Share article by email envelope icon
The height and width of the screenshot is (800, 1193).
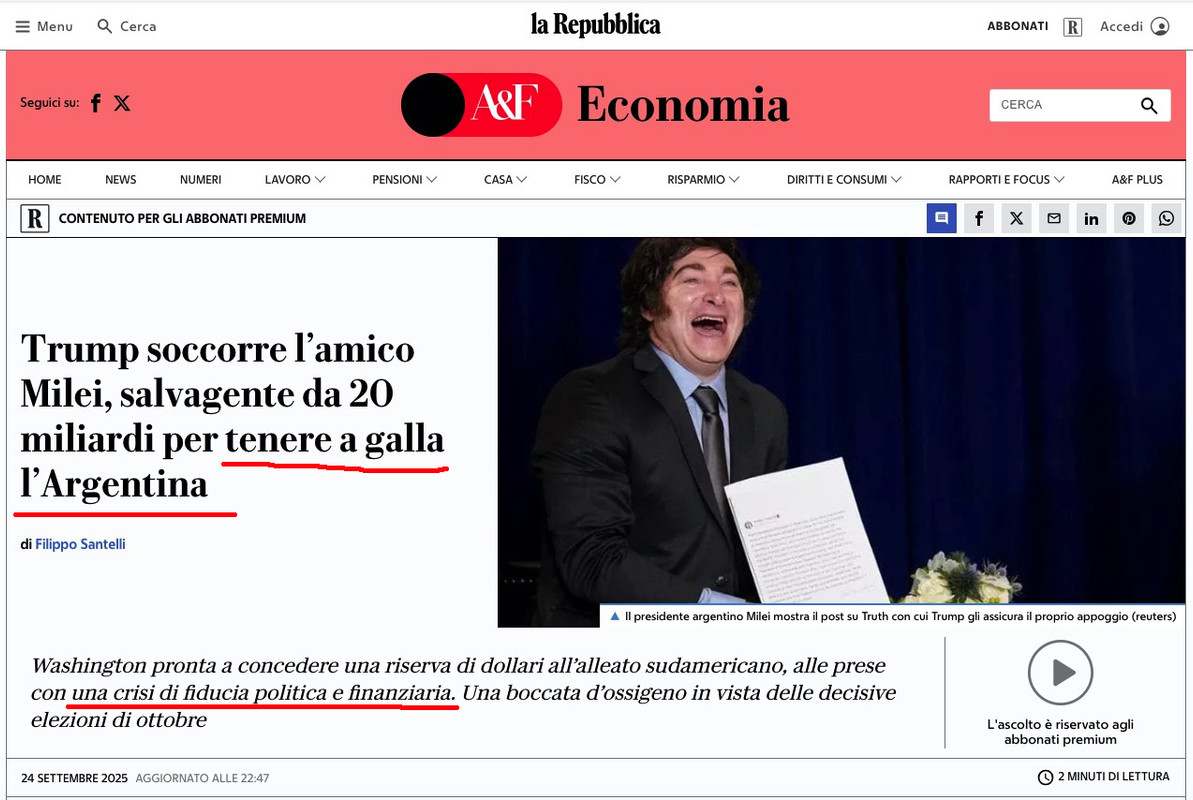pyautogui.click(x=1054, y=218)
